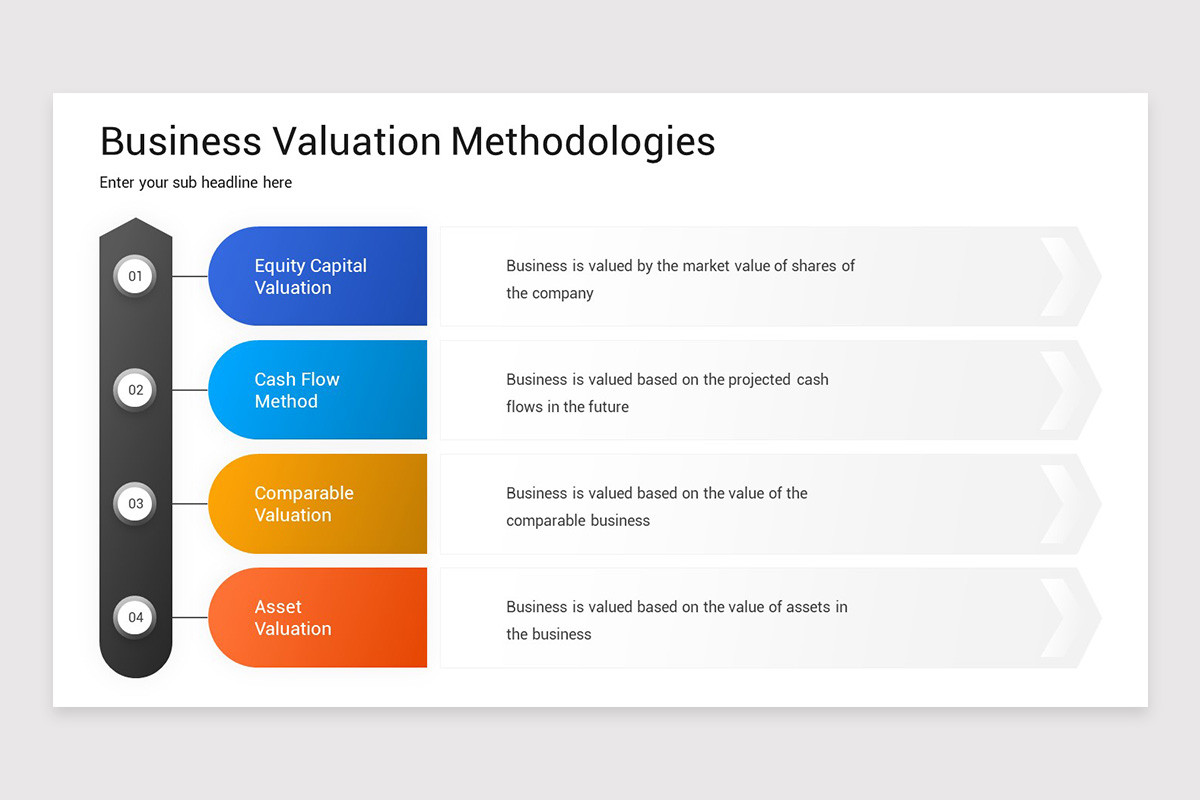1200x800 pixels.
Task: Select the text about market value of shares
Action: (x=681, y=279)
